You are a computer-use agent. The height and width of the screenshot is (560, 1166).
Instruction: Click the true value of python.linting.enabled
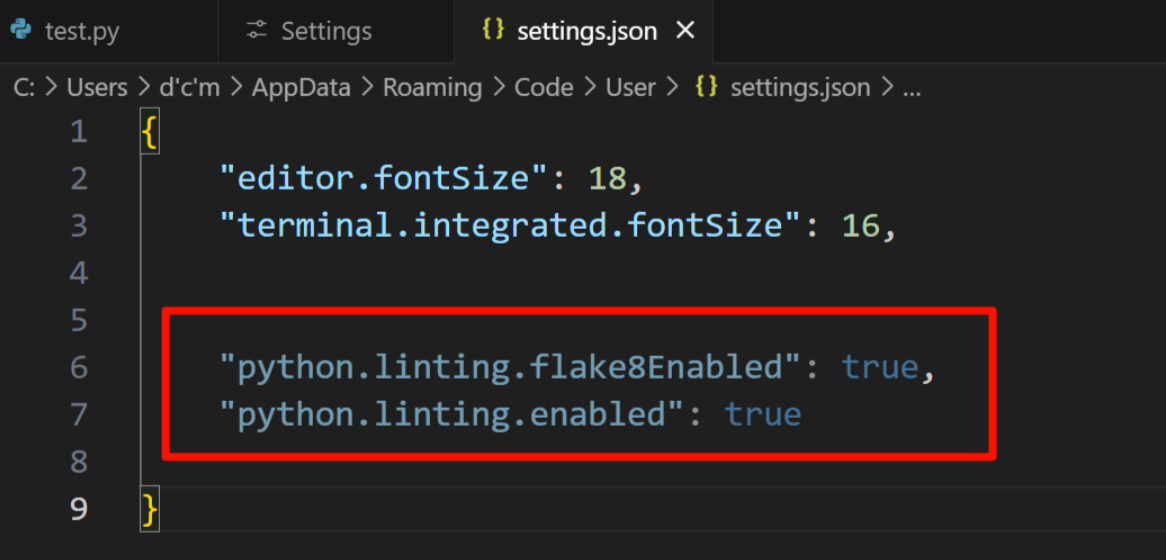pyautogui.click(x=763, y=415)
